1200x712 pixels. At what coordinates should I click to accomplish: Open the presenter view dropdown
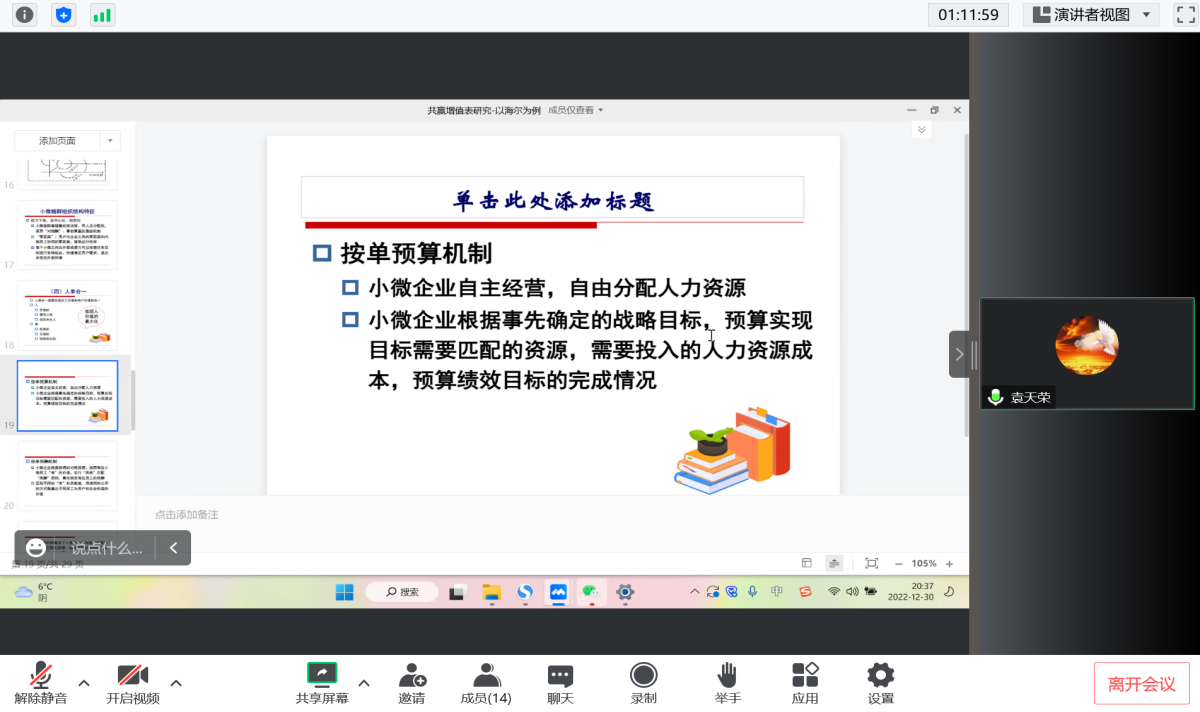point(1090,15)
